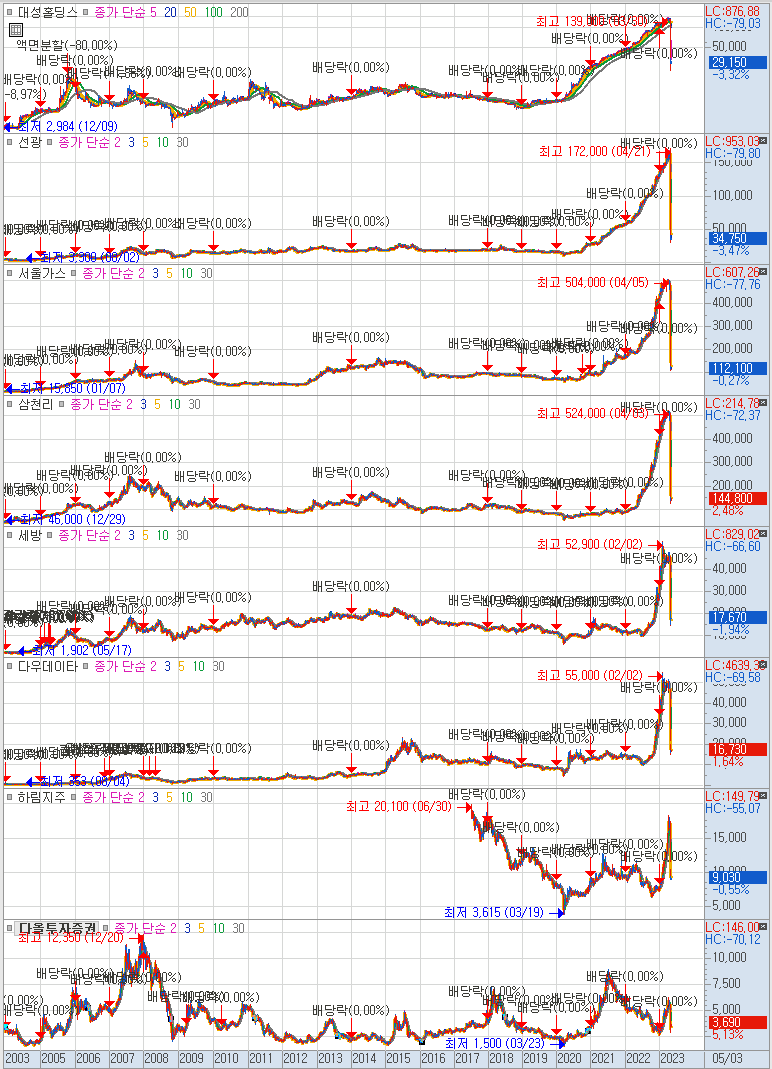The height and width of the screenshot is (1069, 772).
Task: Click current price tag 9,030 in 하림지주 chart
Action: (x=739, y=877)
